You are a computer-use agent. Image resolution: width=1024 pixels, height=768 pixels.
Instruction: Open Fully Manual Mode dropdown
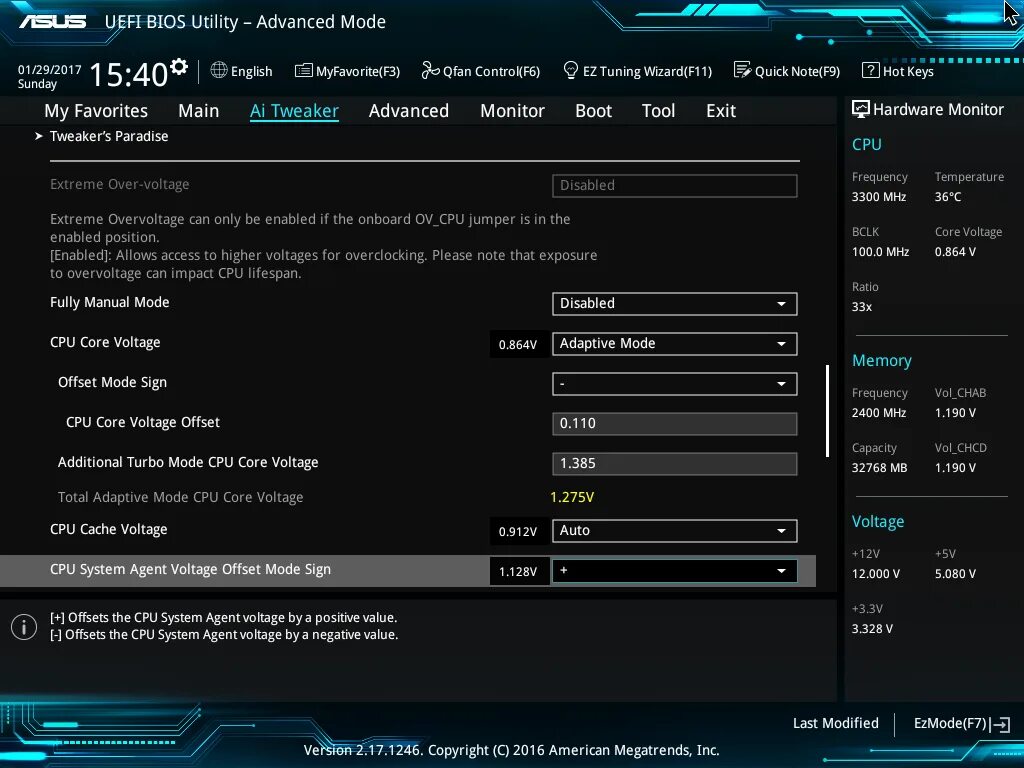click(675, 304)
